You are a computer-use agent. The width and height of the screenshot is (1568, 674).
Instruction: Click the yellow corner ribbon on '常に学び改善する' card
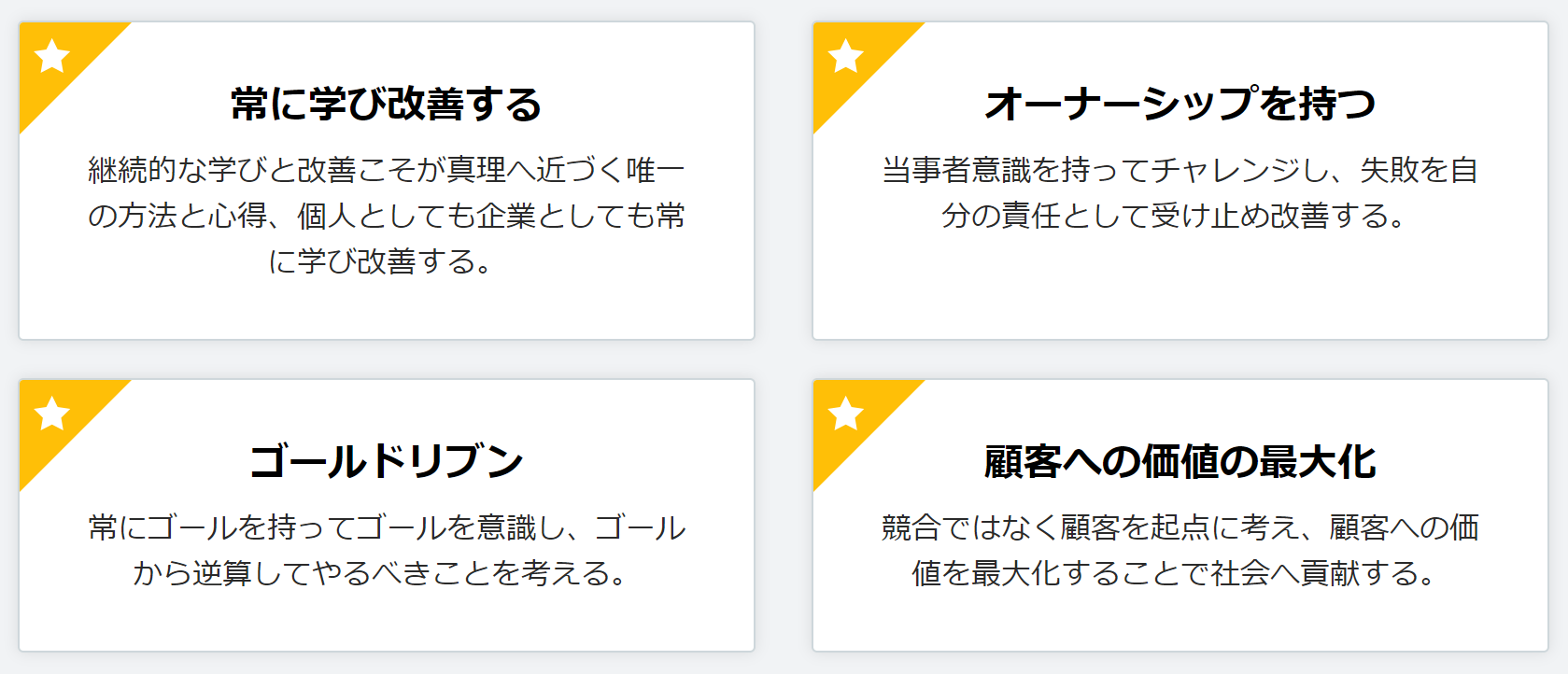58,61
